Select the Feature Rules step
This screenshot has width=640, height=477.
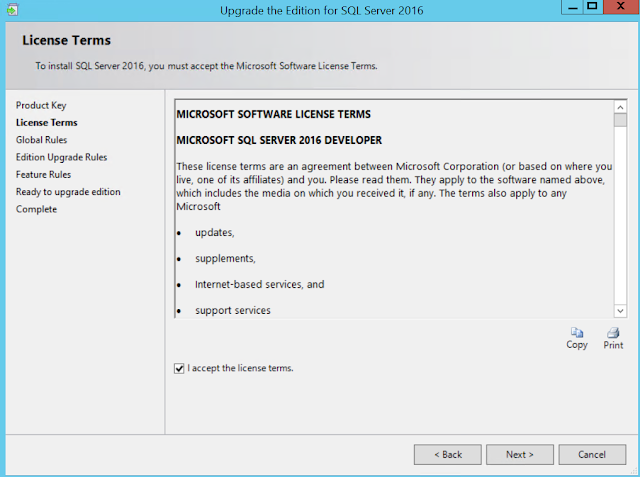(43, 175)
